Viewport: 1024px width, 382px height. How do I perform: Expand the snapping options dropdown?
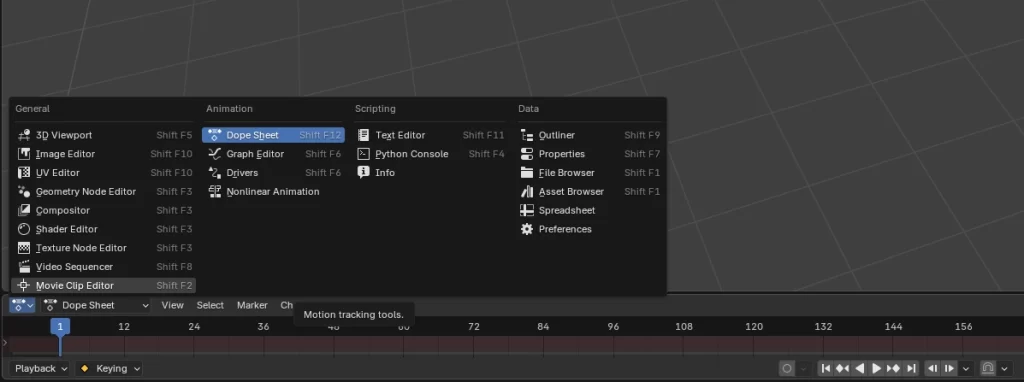1004,368
